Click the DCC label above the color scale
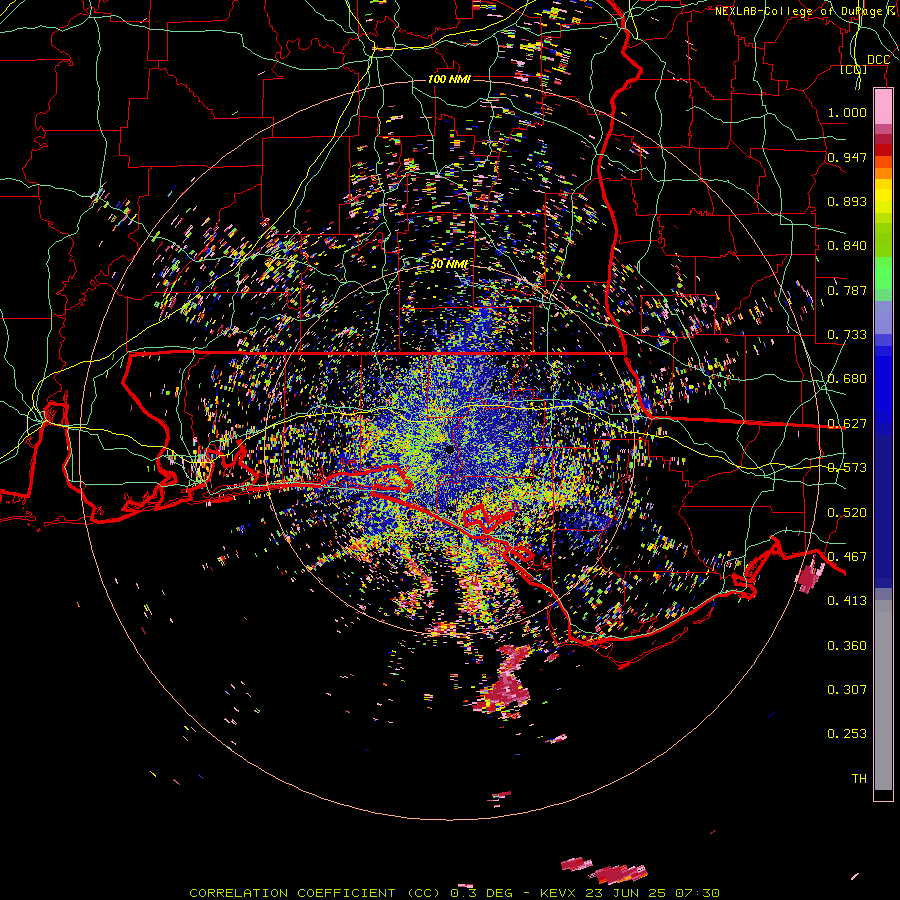Image resolution: width=900 pixels, height=900 pixels. point(878,60)
